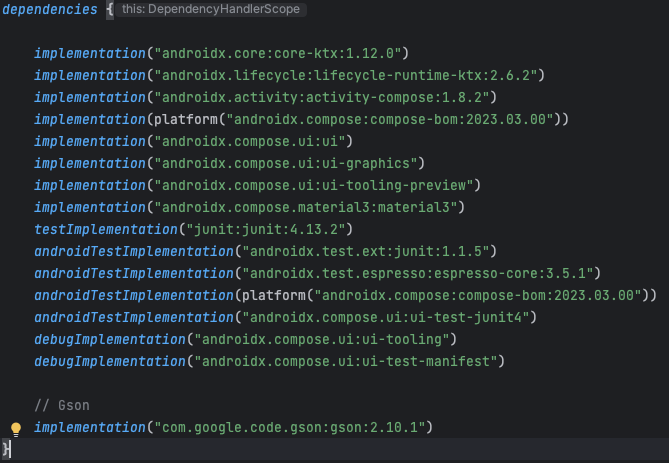Click the gson:2.10.1 dependency string
Screen dimensions: 669x463
pos(289,428)
